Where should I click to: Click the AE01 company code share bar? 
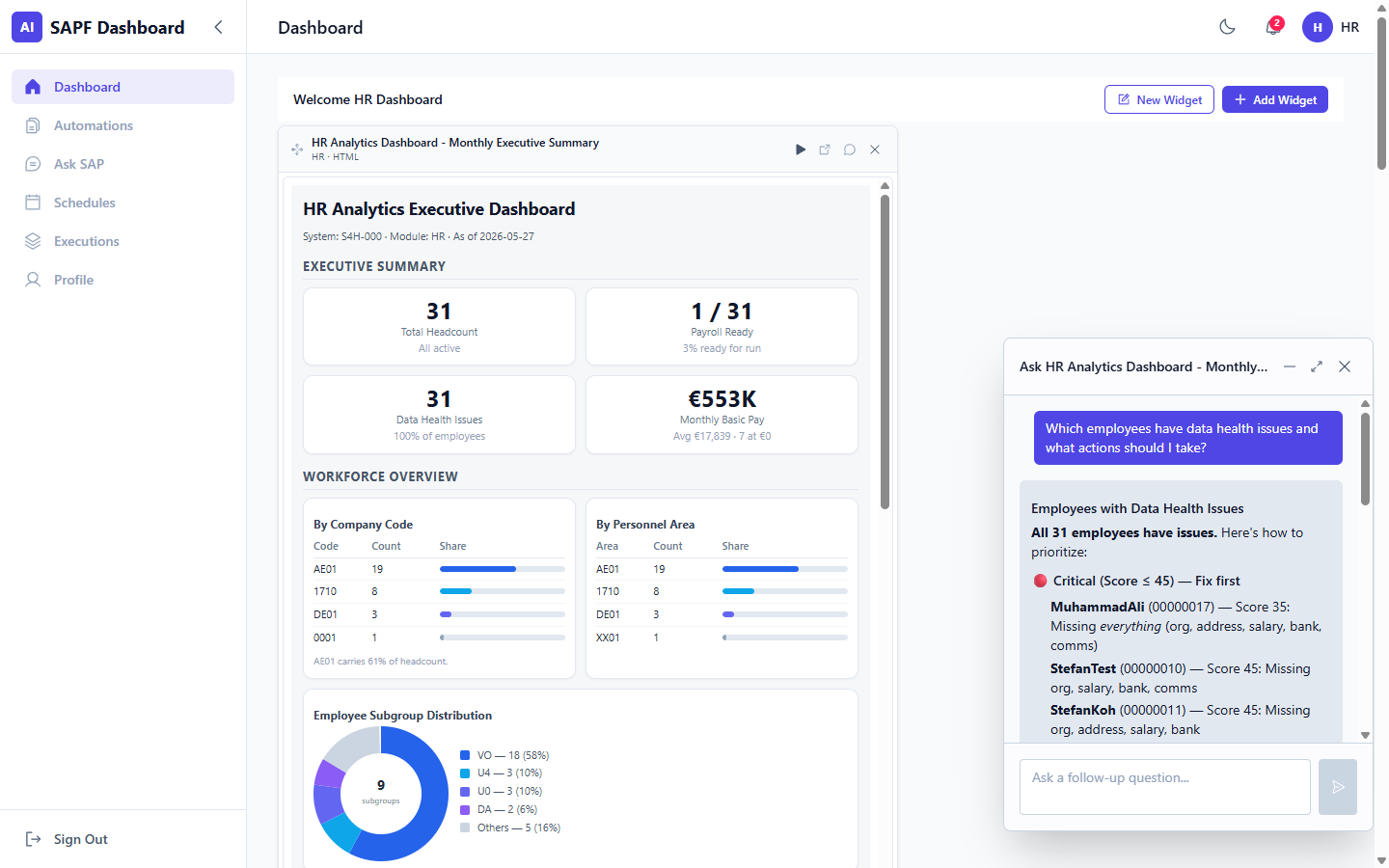tap(503, 569)
